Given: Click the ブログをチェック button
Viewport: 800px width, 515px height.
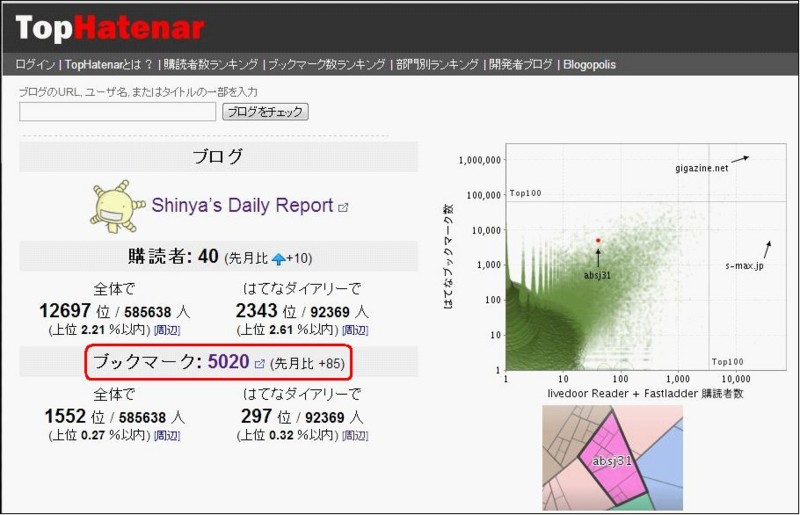Looking at the screenshot, I should [x=265, y=112].
